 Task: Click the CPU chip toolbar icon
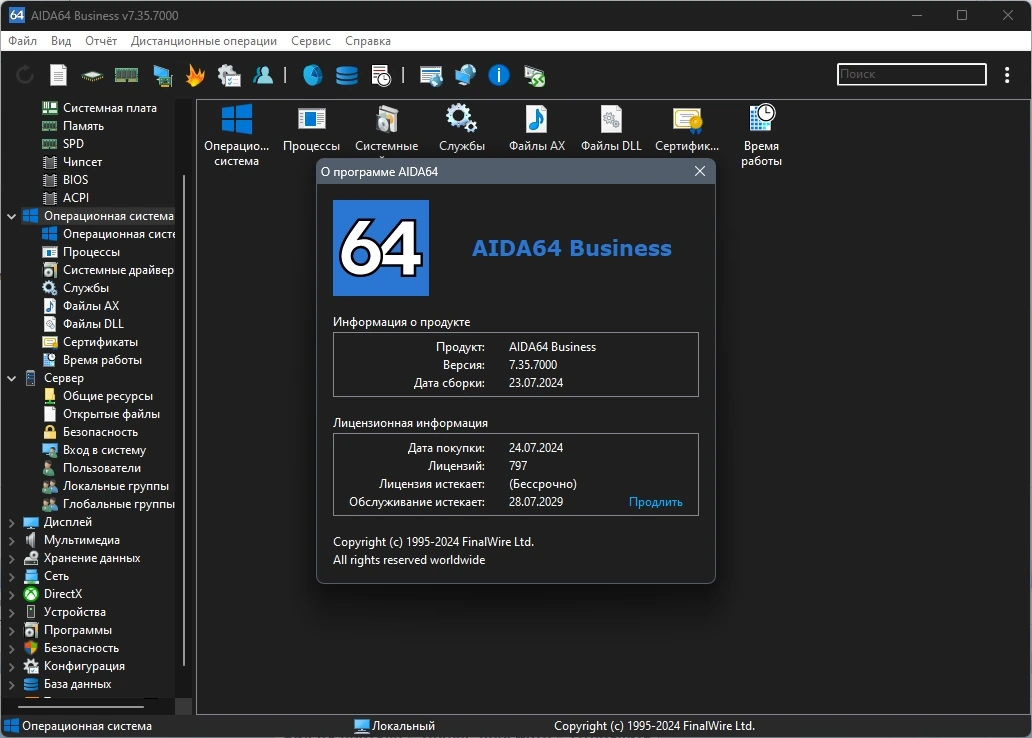[x=92, y=76]
